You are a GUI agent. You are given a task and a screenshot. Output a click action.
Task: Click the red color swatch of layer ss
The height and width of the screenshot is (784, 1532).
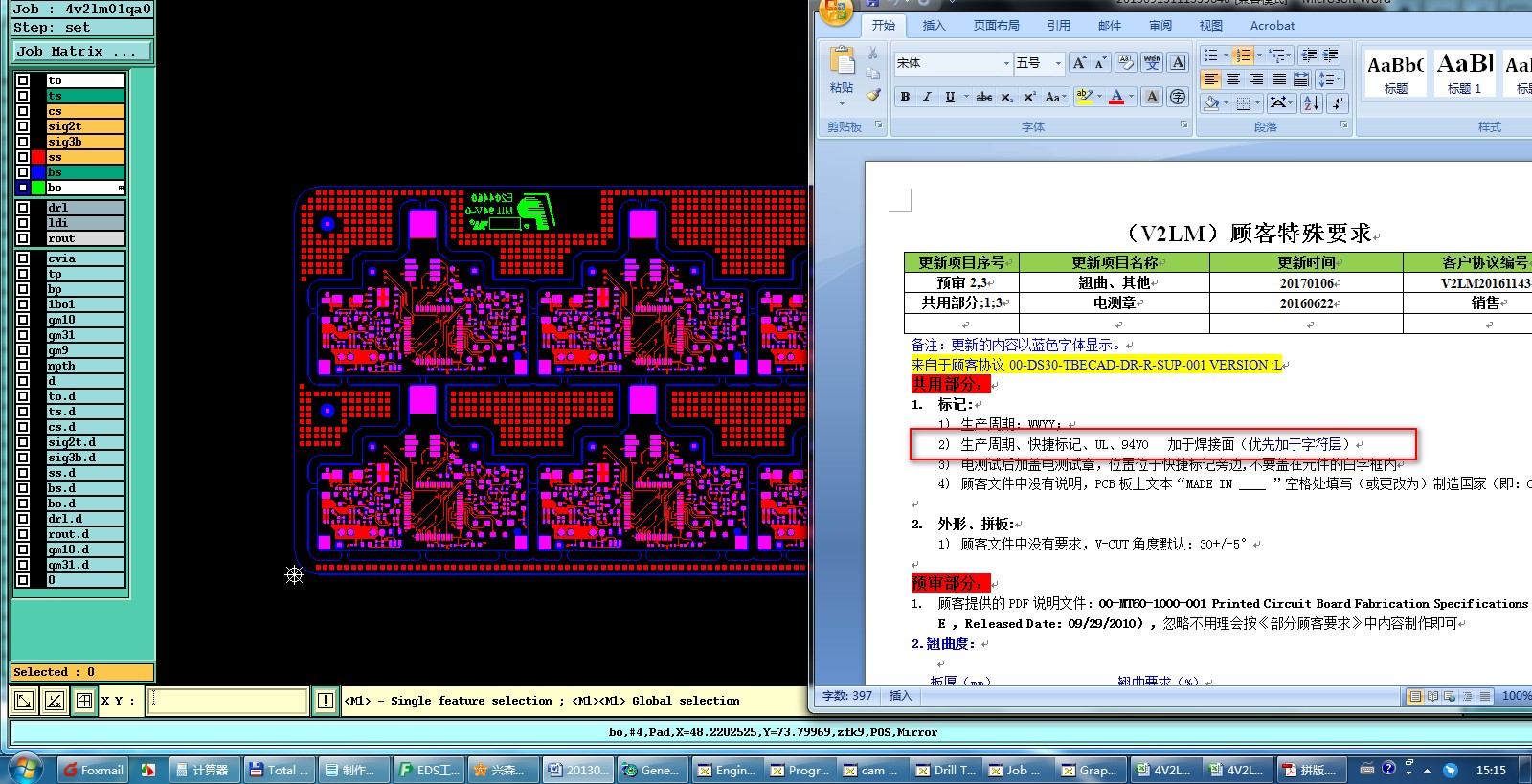(x=38, y=157)
